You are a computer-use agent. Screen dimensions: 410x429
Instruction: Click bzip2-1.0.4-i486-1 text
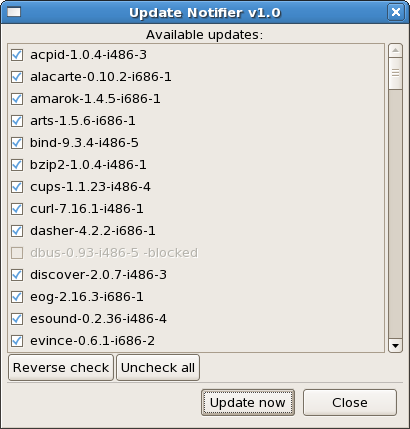[x=88, y=165]
